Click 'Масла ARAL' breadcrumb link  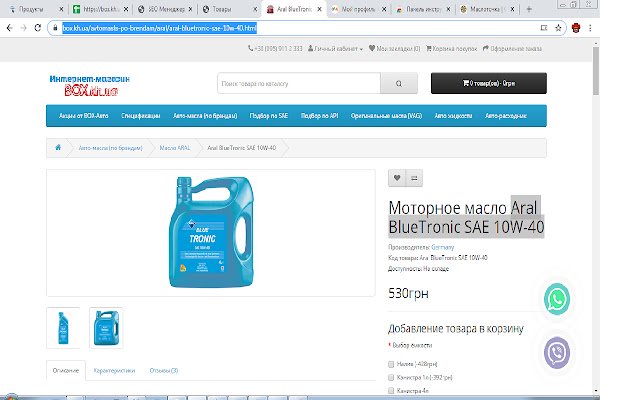(x=175, y=148)
